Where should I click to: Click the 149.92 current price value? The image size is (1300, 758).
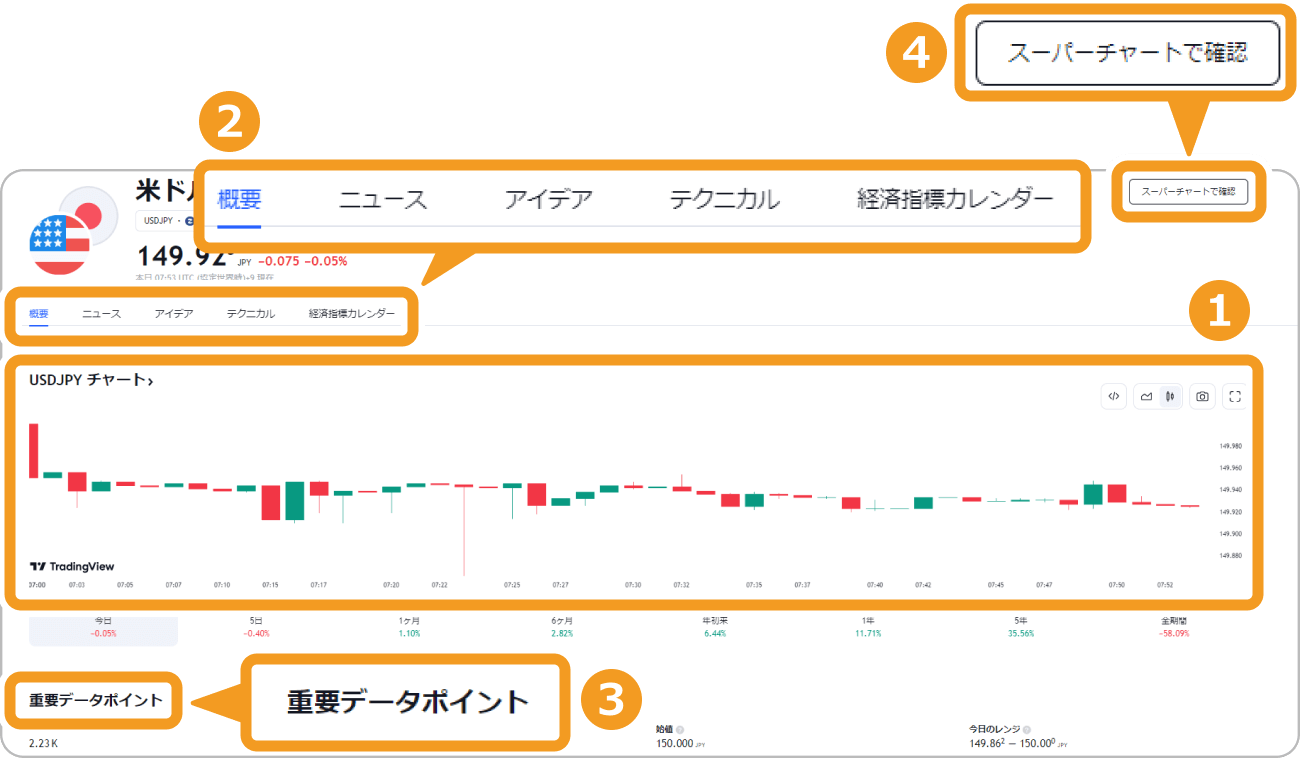point(184,256)
